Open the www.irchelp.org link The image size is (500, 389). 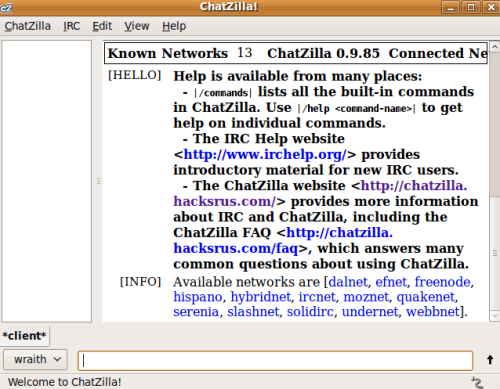coord(265,154)
